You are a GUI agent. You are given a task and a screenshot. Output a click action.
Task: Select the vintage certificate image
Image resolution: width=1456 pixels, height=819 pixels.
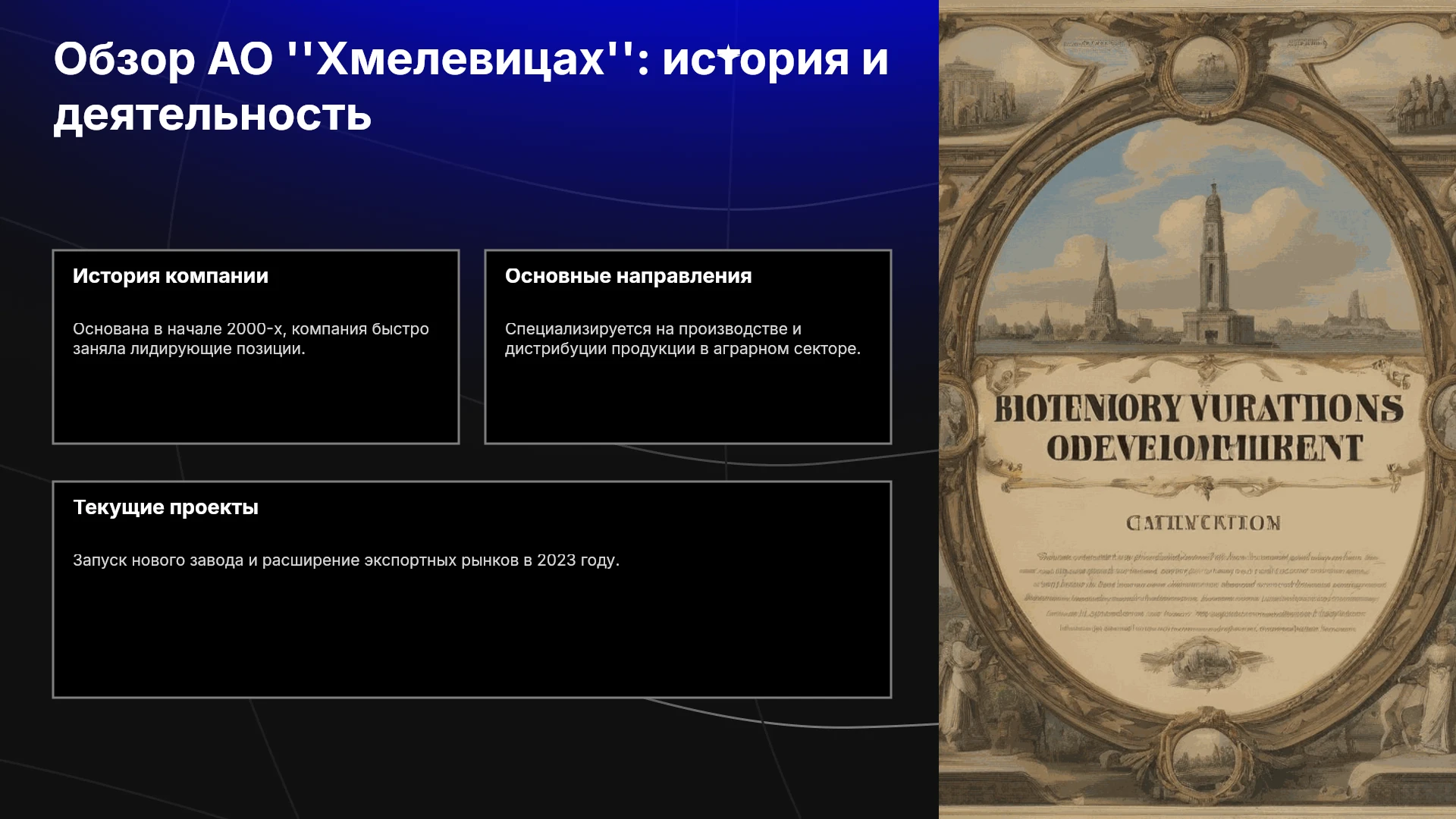pos(1197,409)
